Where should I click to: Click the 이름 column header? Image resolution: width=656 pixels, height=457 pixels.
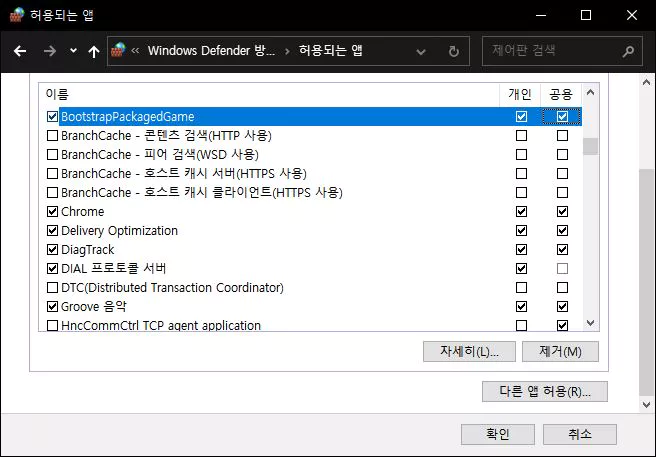[269, 94]
